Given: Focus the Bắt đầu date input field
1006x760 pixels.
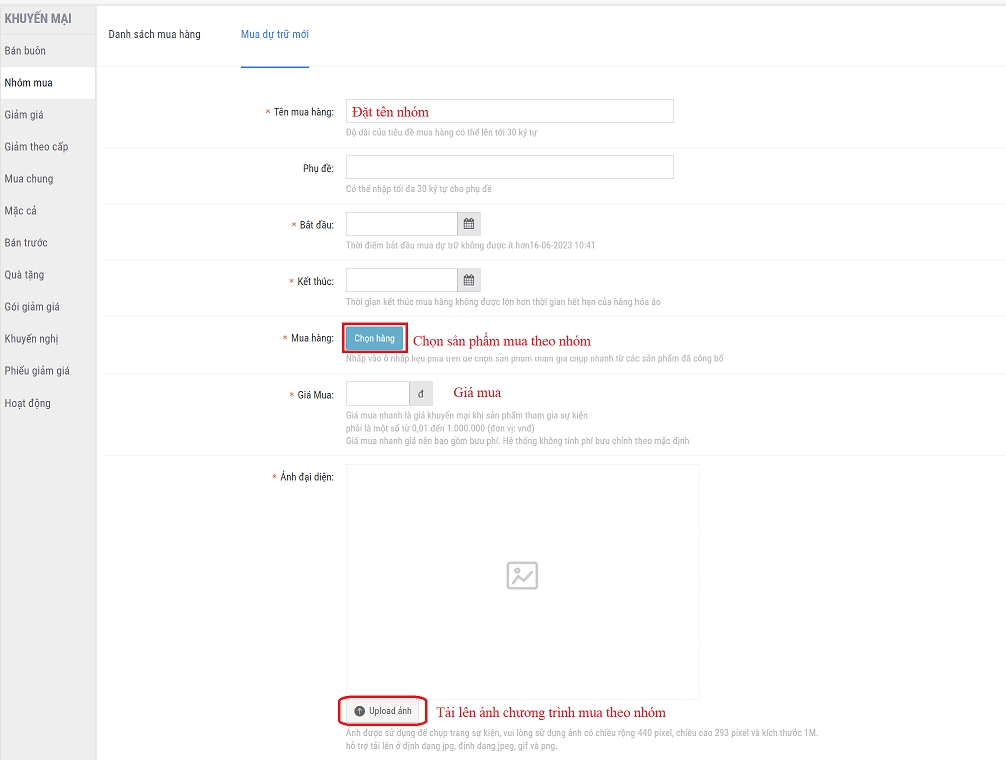Looking at the screenshot, I should click(401, 224).
